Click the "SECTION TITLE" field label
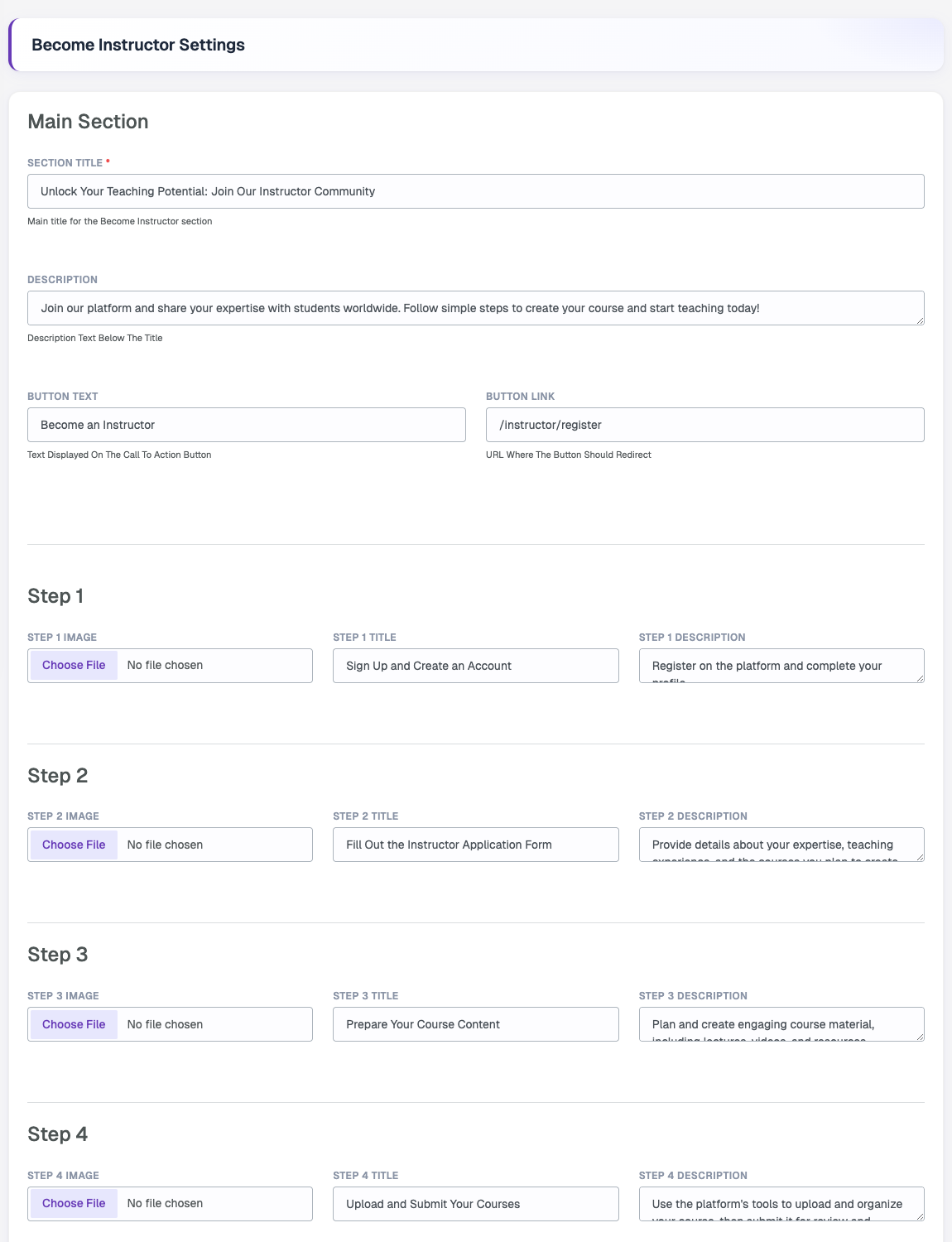The height and width of the screenshot is (1242, 952). pos(65,163)
